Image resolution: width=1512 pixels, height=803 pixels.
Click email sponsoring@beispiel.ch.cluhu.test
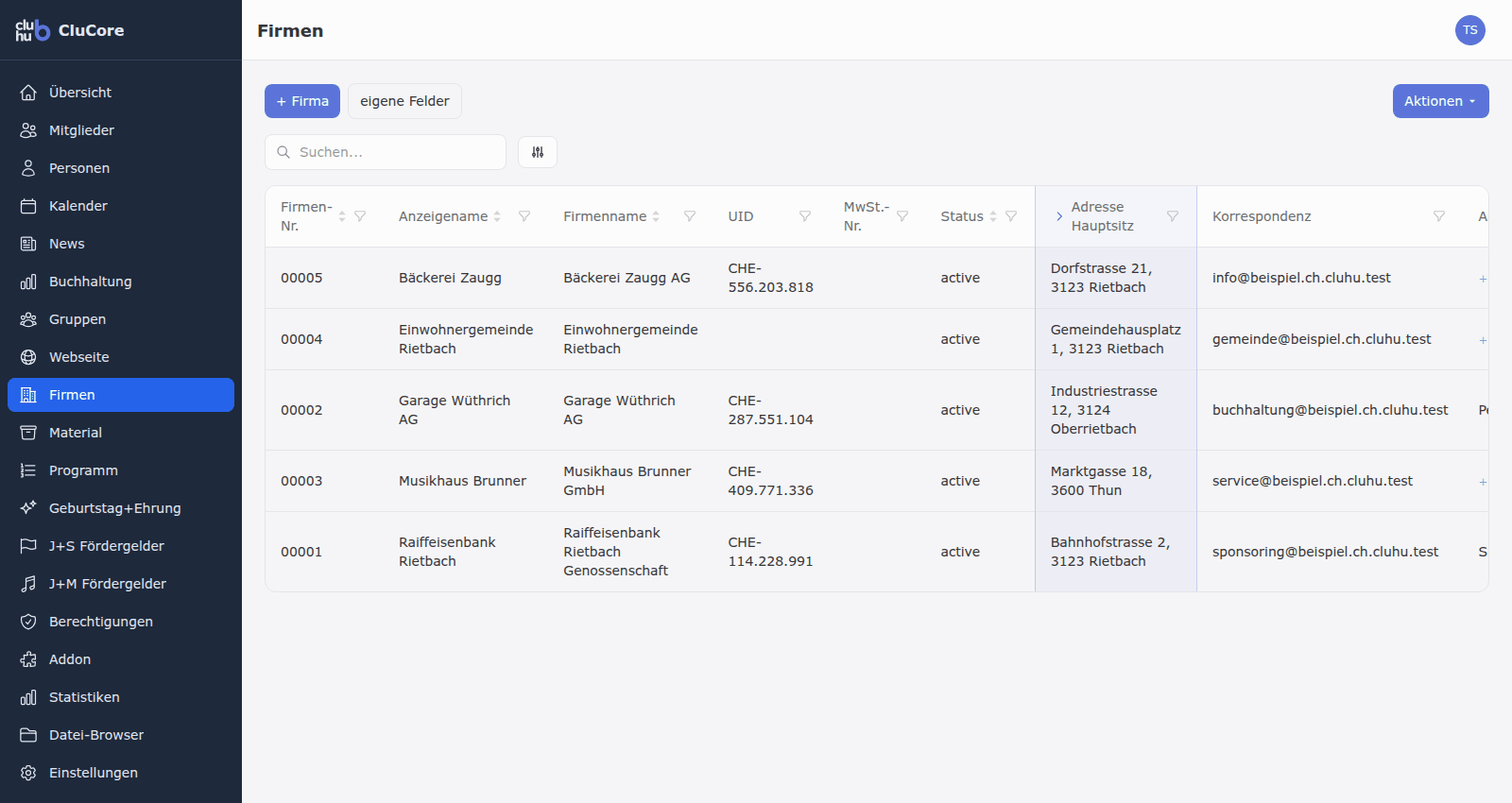click(x=1325, y=552)
